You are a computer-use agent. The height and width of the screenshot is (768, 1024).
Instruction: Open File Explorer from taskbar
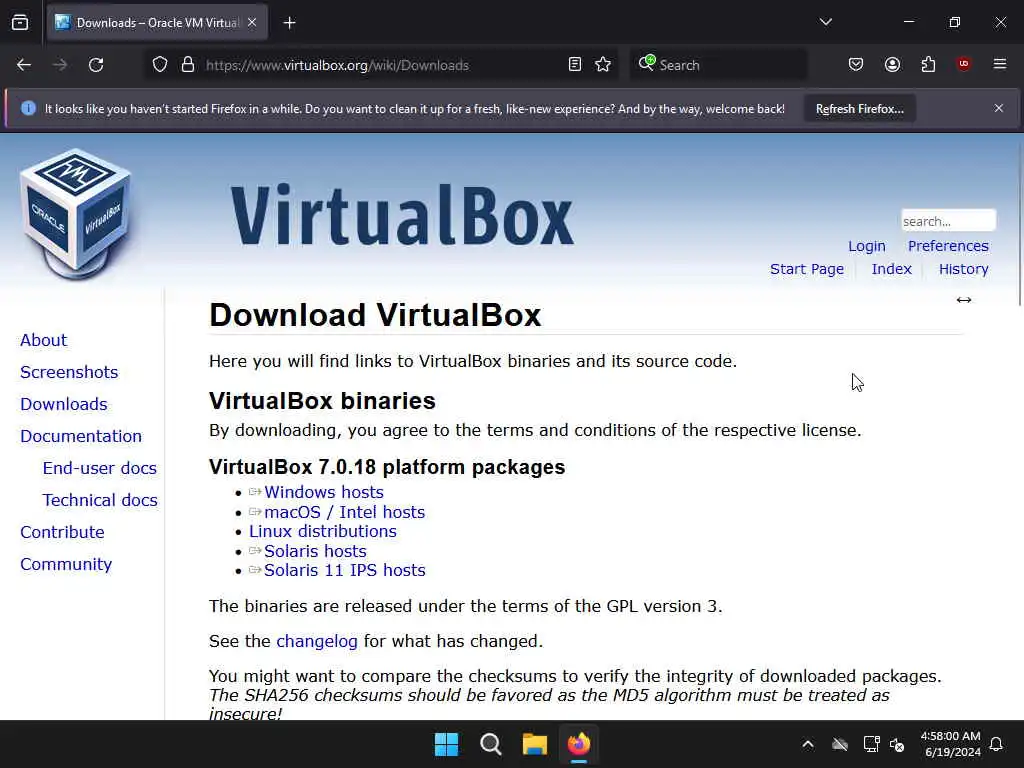tap(534, 744)
